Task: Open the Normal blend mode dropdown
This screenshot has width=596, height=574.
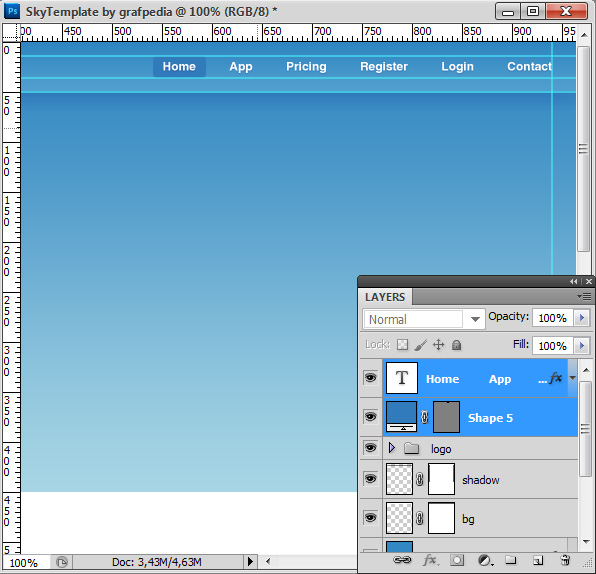Action: click(424, 319)
